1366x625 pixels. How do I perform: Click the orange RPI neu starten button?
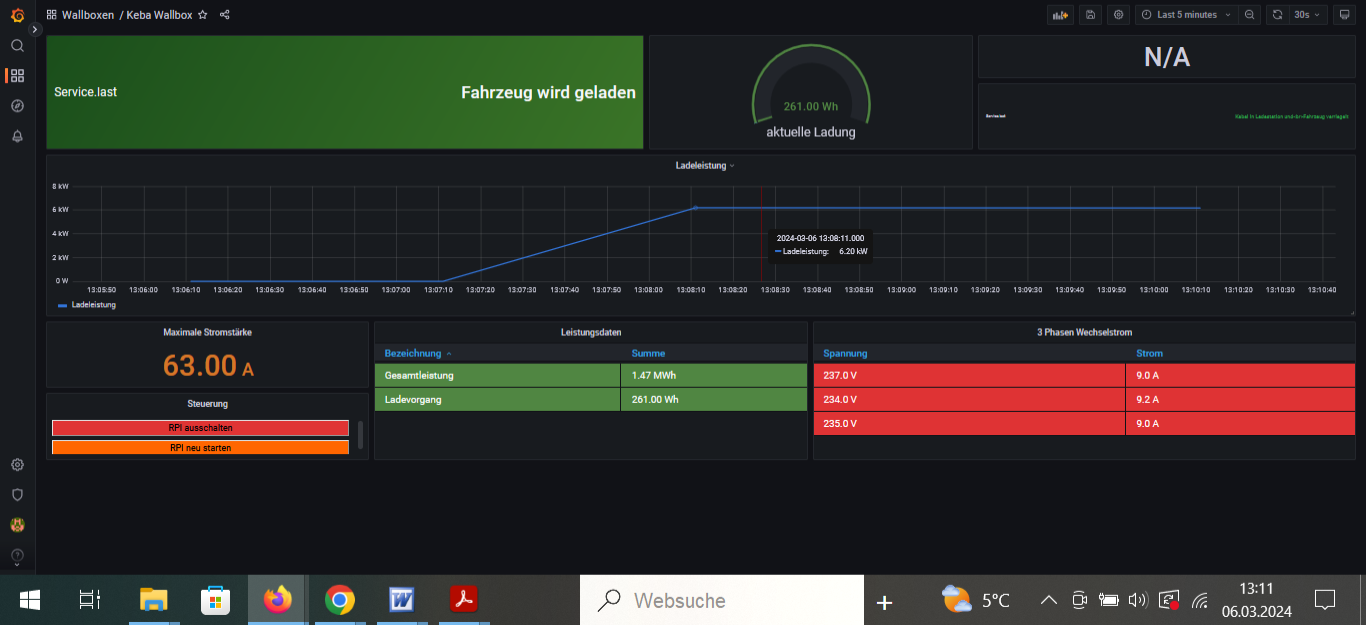point(200,448)
